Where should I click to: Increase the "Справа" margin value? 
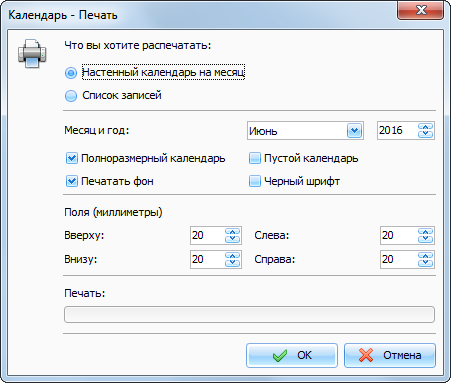425,256
